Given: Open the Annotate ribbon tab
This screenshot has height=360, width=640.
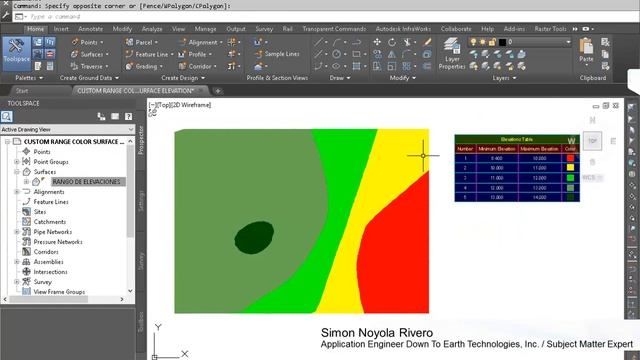Looking at the screenshot, I should 91,29.
